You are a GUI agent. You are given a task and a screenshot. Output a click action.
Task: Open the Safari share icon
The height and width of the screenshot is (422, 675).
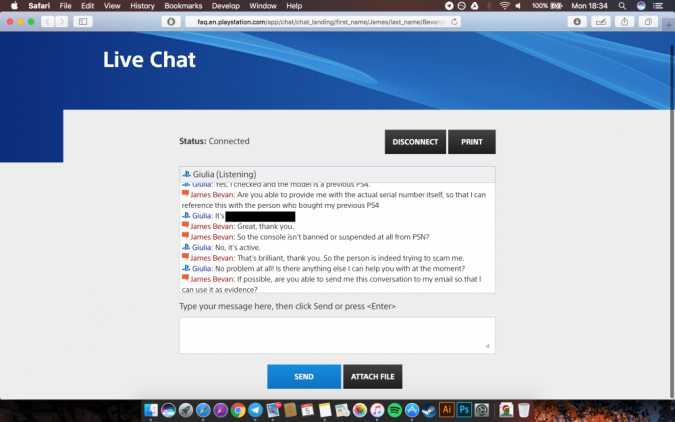click(625, 21)
